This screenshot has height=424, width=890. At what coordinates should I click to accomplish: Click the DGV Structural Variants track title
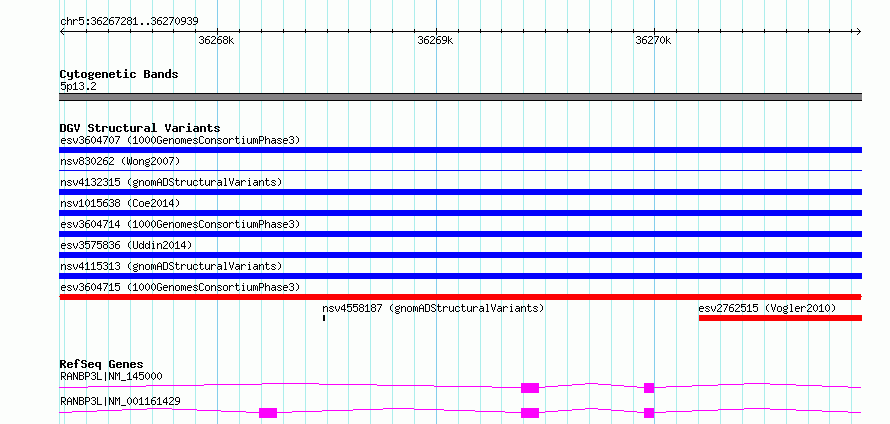(140, 128)
